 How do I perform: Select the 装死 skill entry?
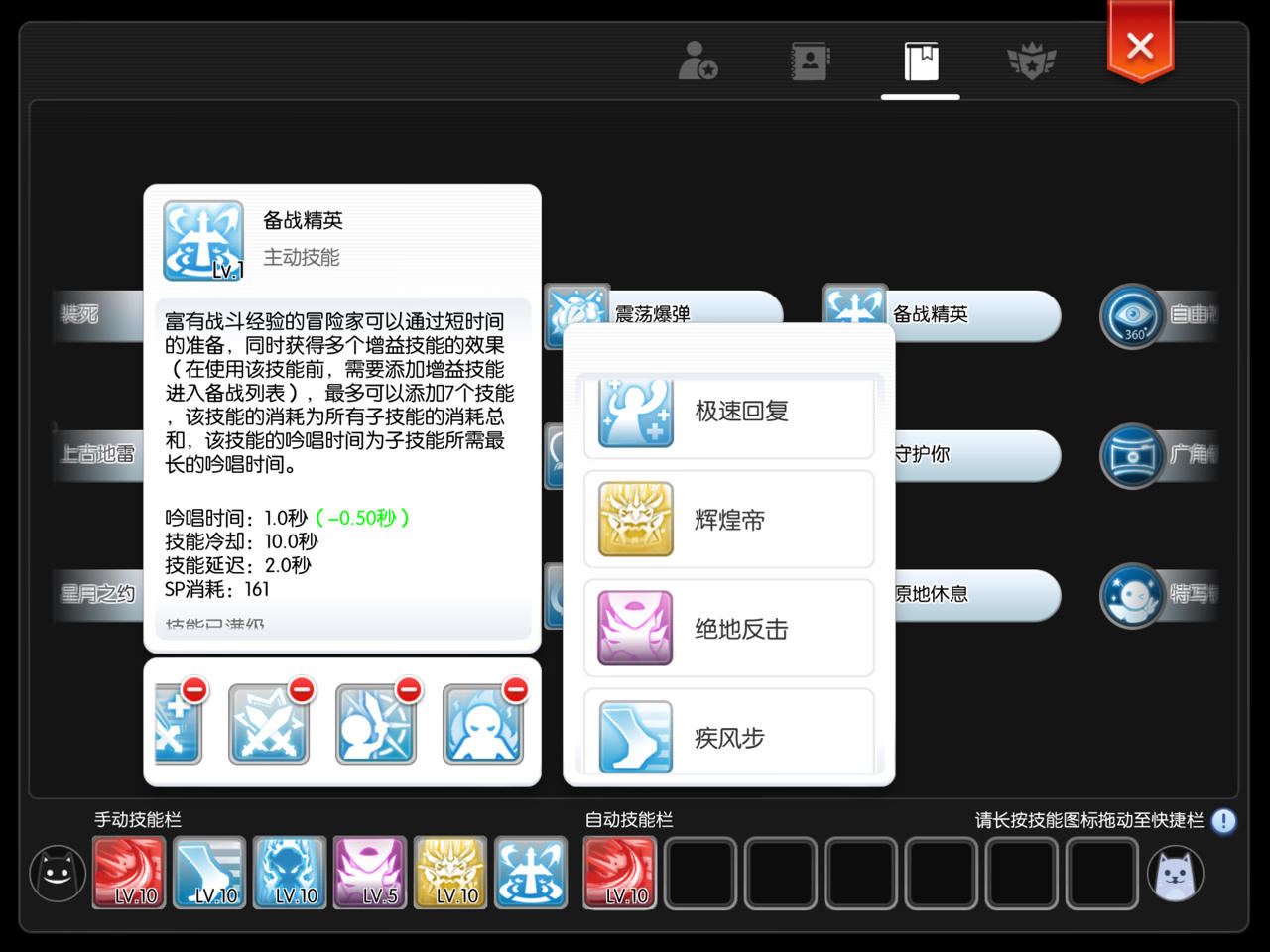(x=98, y=315)
